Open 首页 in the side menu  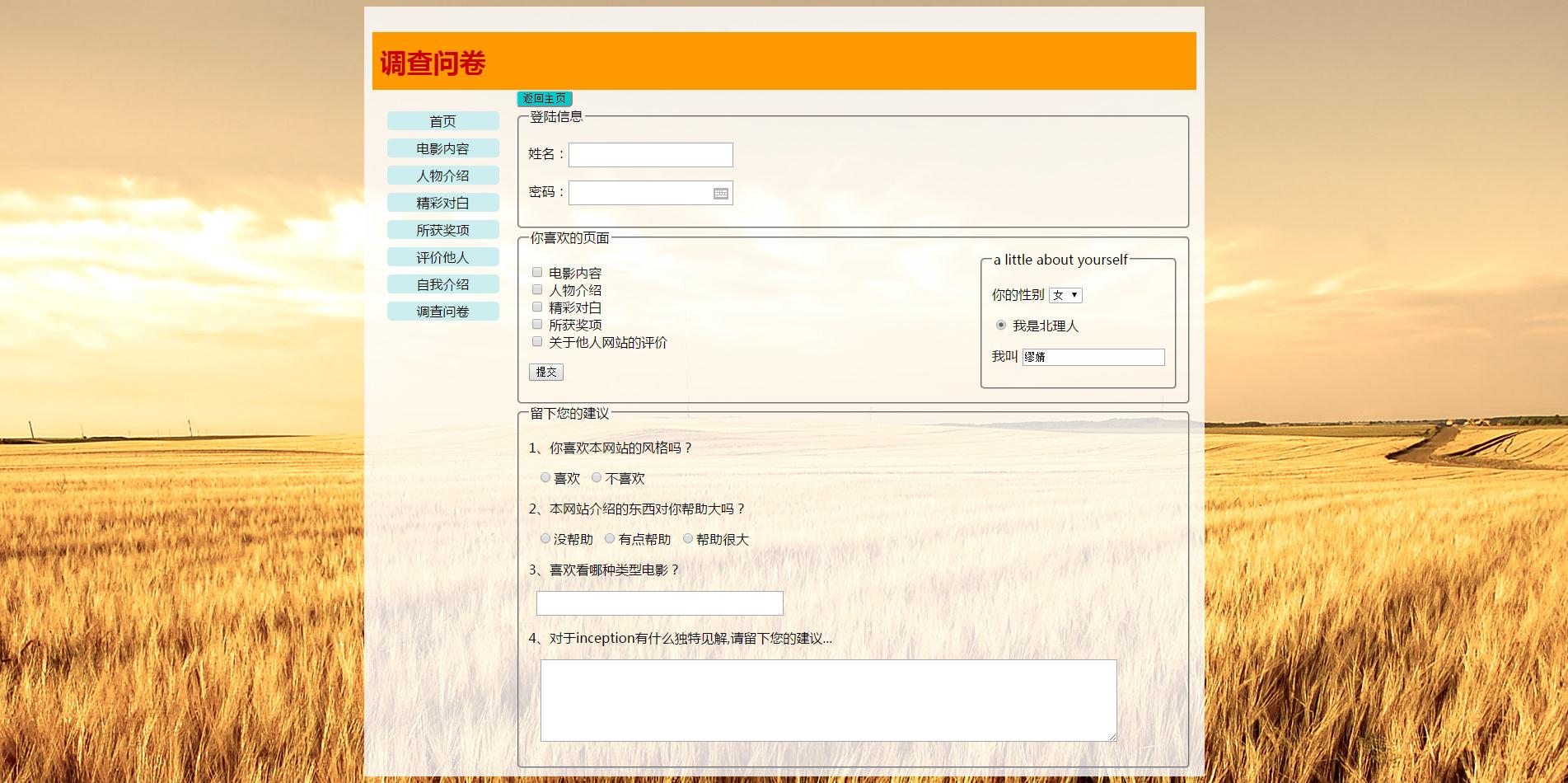(443, 121)
